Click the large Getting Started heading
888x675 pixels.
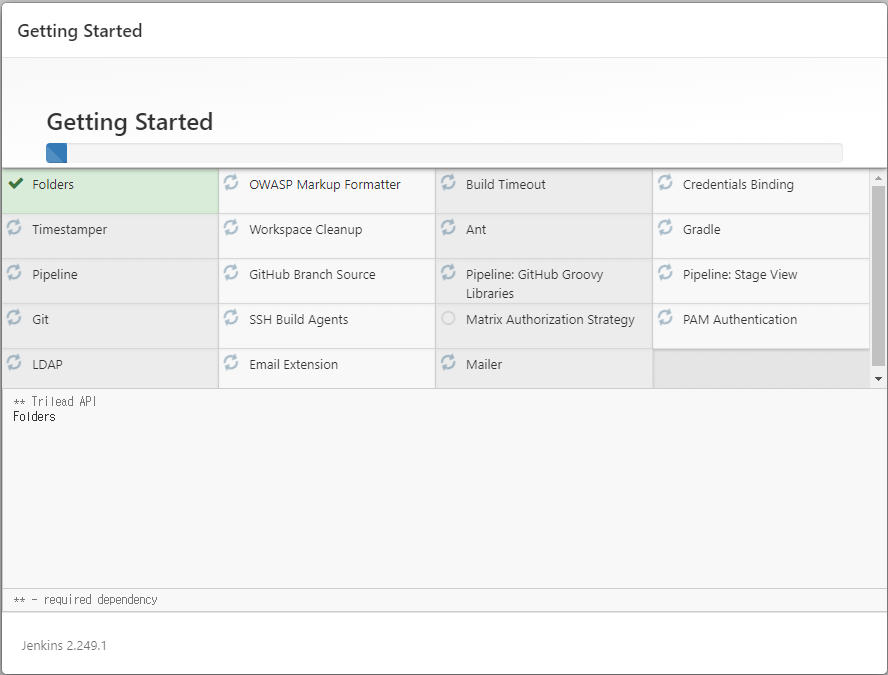(x=130, y=122)
